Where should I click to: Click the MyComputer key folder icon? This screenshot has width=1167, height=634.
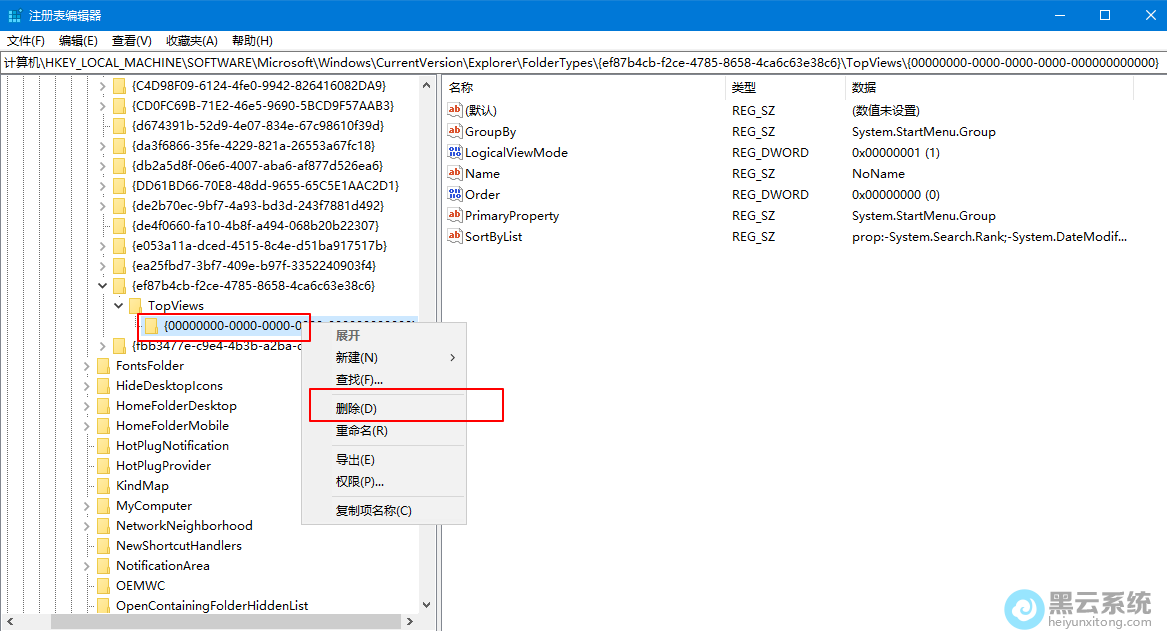(x=103, y=506)
